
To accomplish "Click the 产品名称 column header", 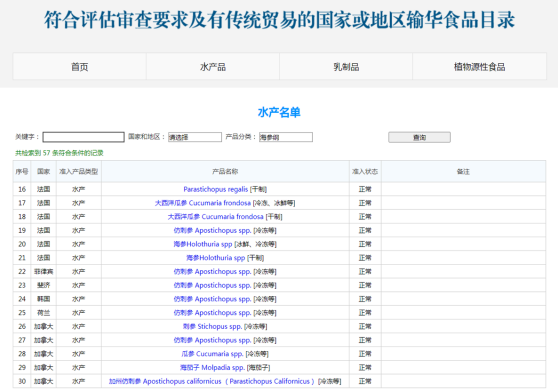I will tap(225, 171).
